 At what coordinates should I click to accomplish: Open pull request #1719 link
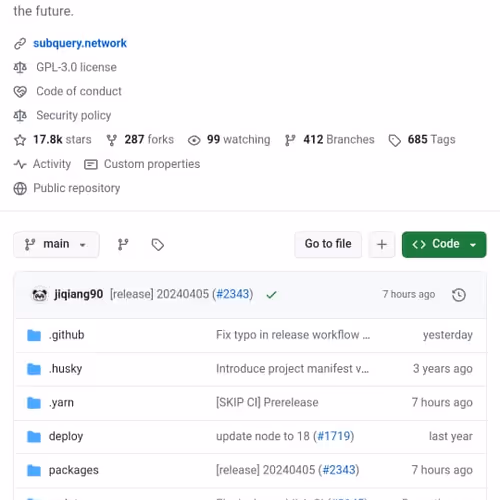pos(334,436)
